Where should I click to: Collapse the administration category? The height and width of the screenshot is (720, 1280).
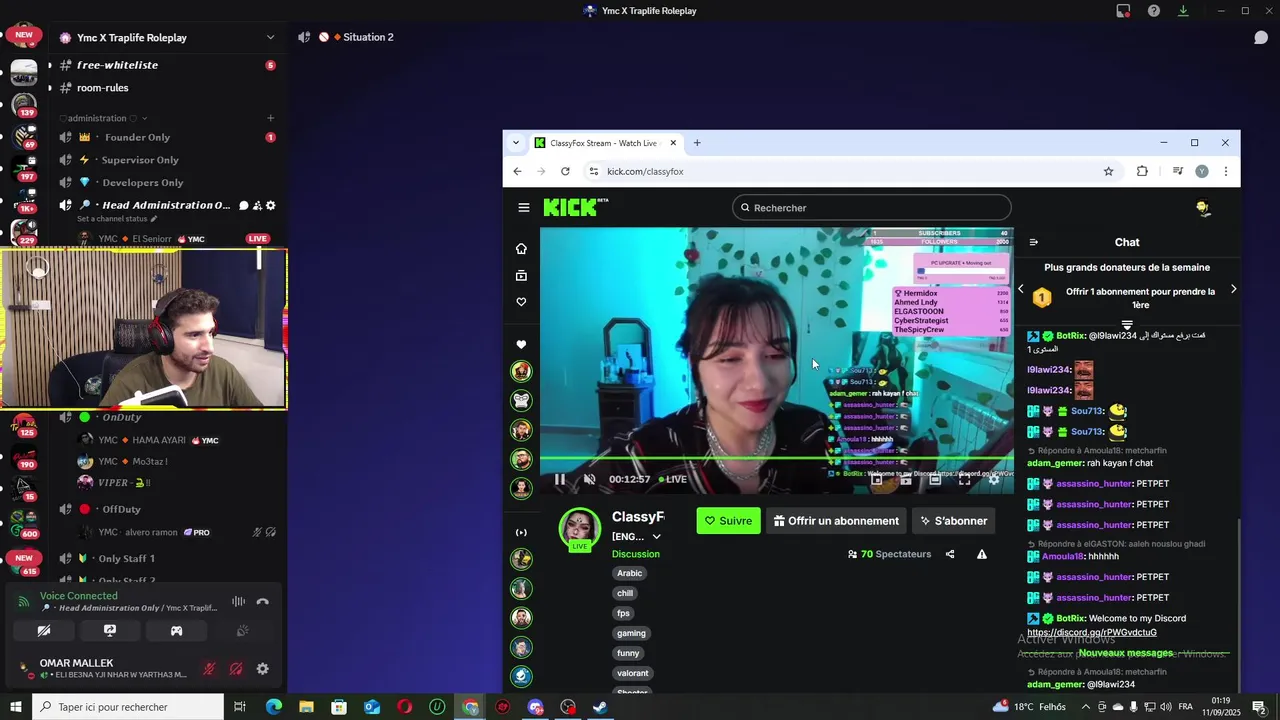pyautogui.click(x=102, y=118)
